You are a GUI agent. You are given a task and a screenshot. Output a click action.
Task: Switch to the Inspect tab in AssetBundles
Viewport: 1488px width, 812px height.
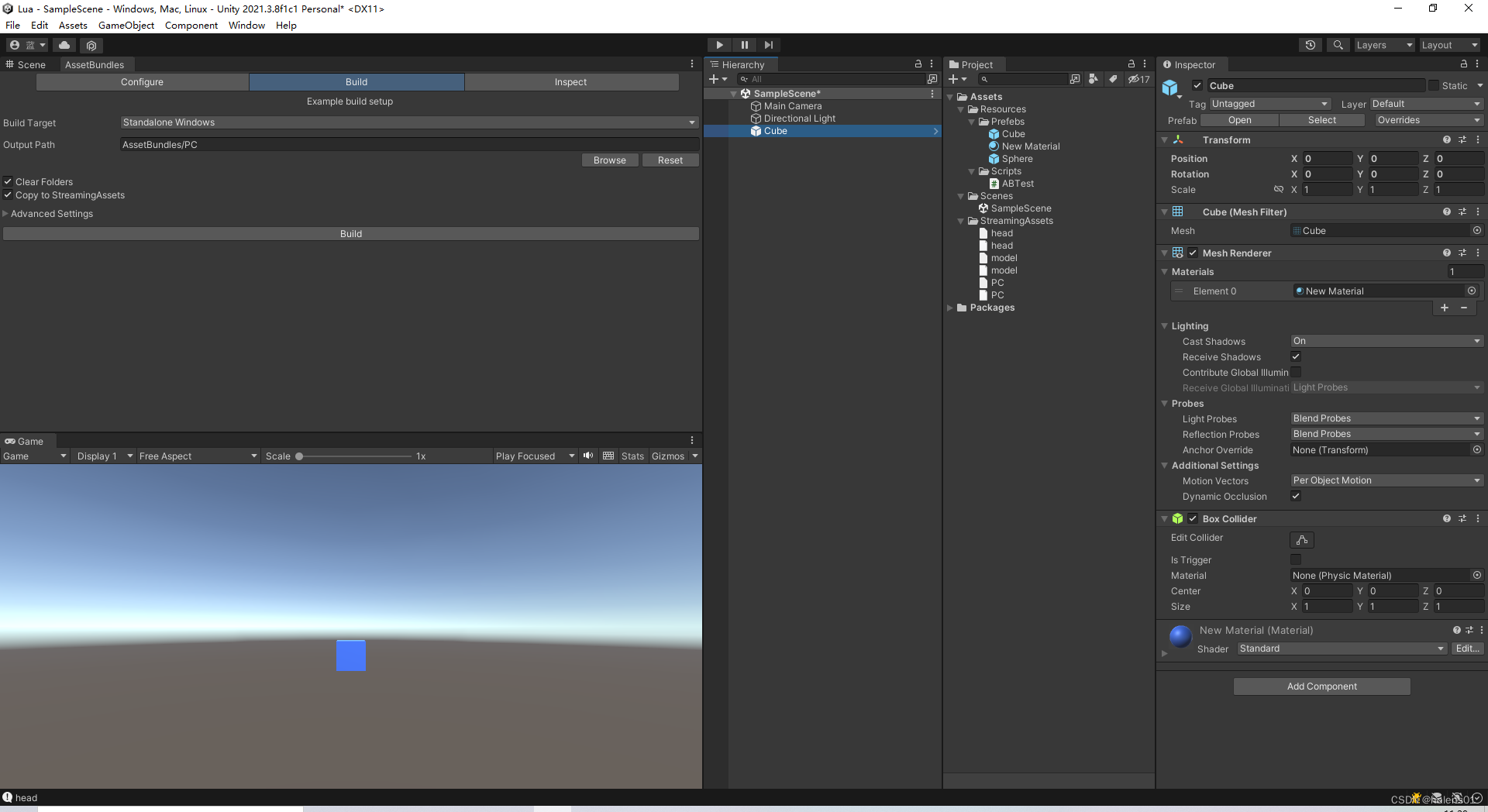tap(570, 81)
